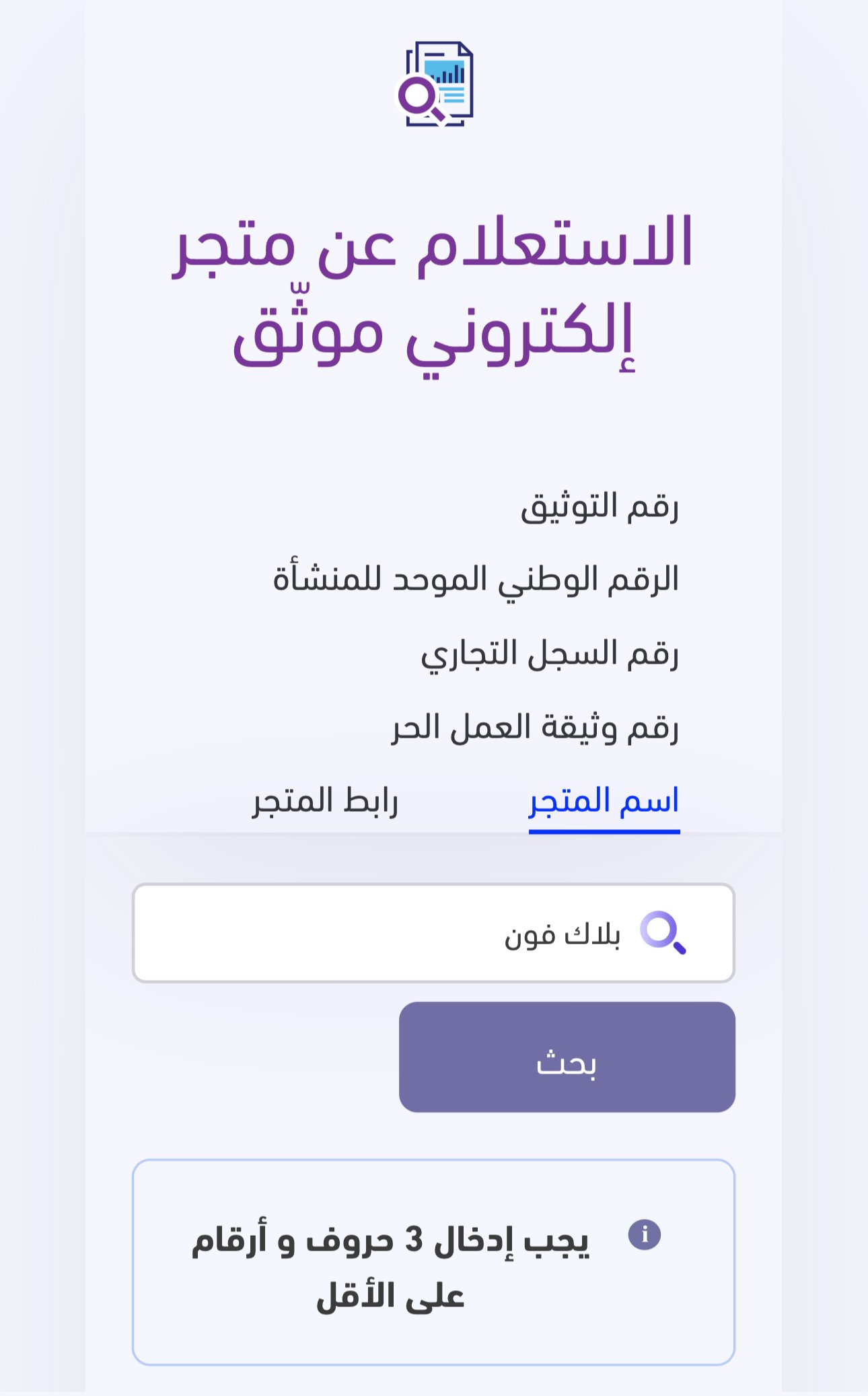The height and width of the screenshot is (1396, 868).
Task: Select the active اسم المتجر tab
Action: pos(604,801)
